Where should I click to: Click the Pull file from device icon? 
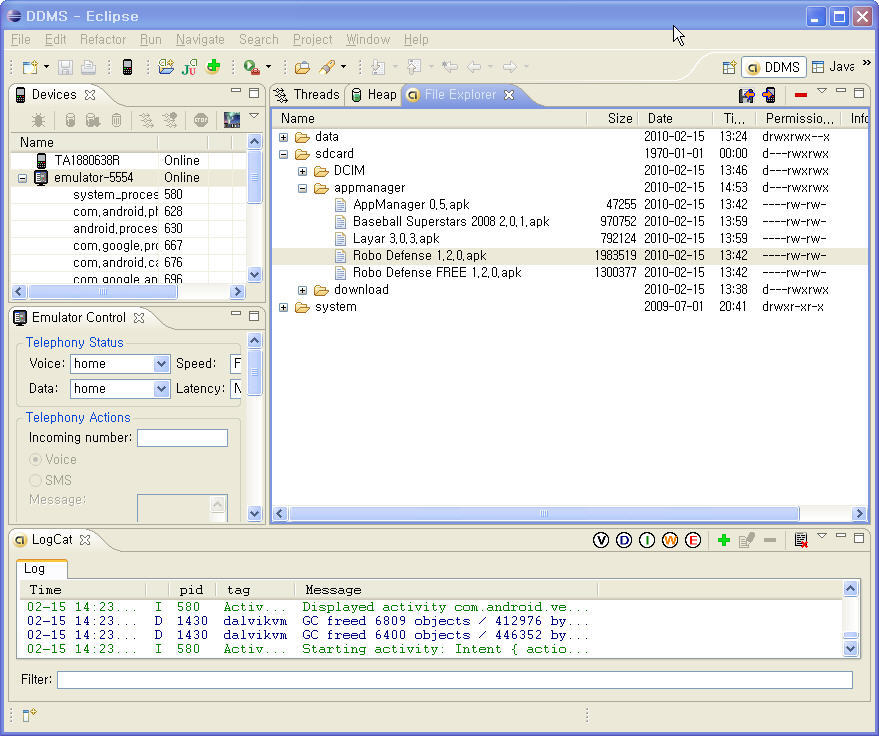tap(747, 95)
